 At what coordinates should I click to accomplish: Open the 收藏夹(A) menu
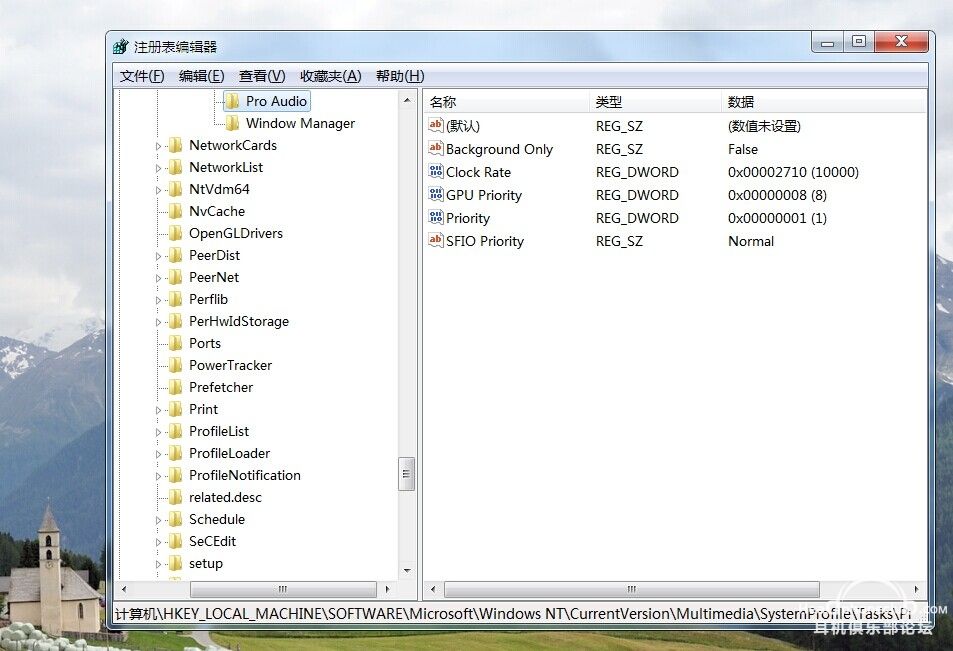tap(331, 76)
